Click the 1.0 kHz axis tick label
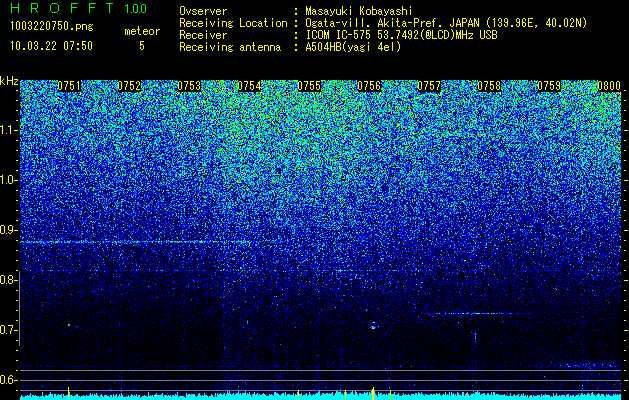629x400 pixels. tap(8, 181)
